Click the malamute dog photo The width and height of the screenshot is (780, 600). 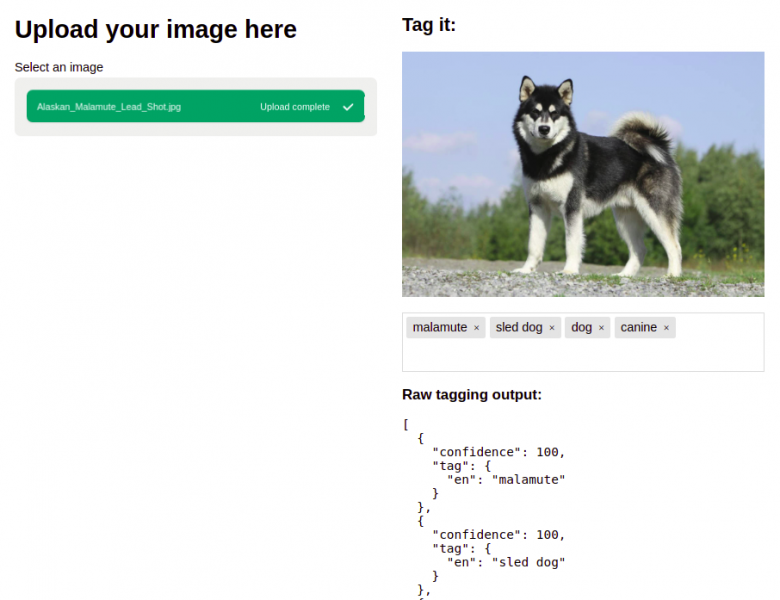pos(583,174)
